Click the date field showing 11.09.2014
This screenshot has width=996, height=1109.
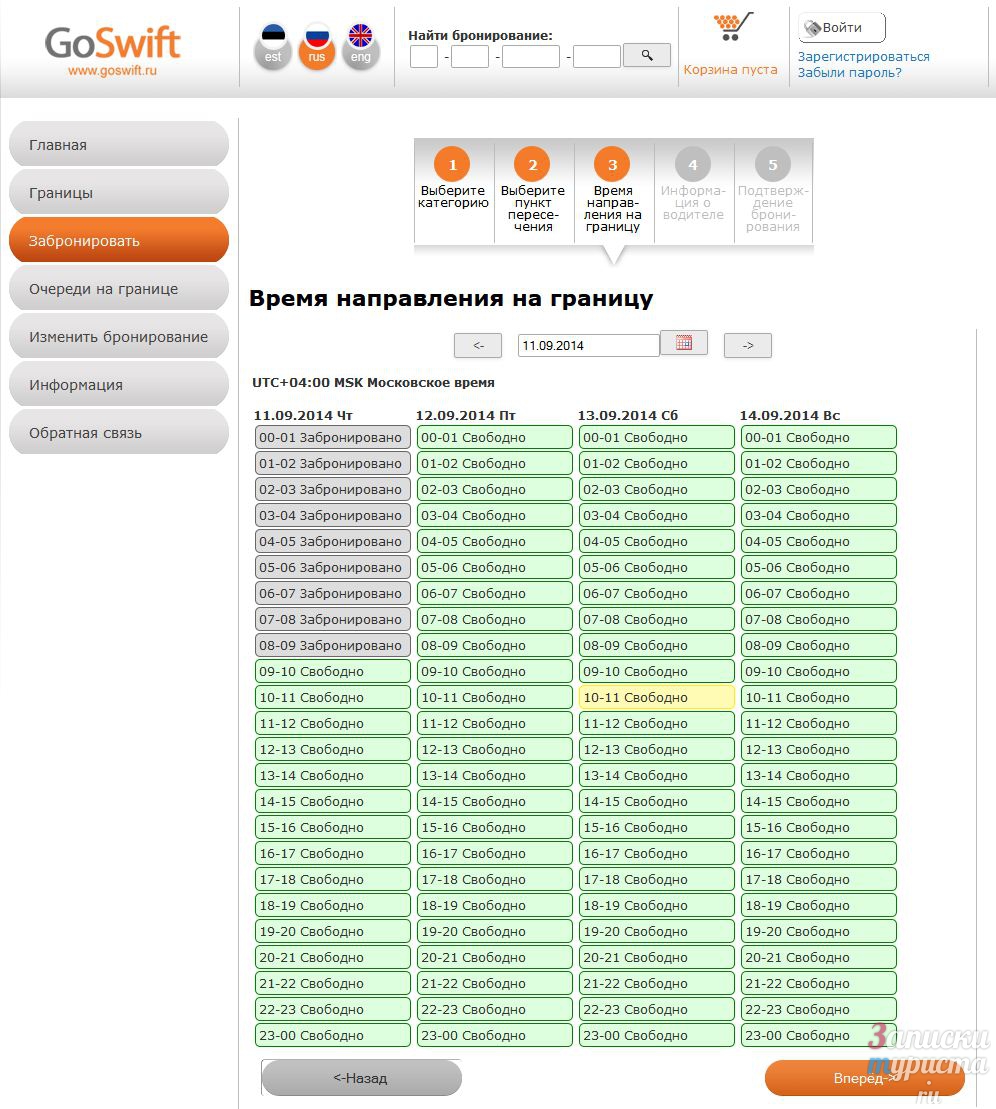pos(588,345)
